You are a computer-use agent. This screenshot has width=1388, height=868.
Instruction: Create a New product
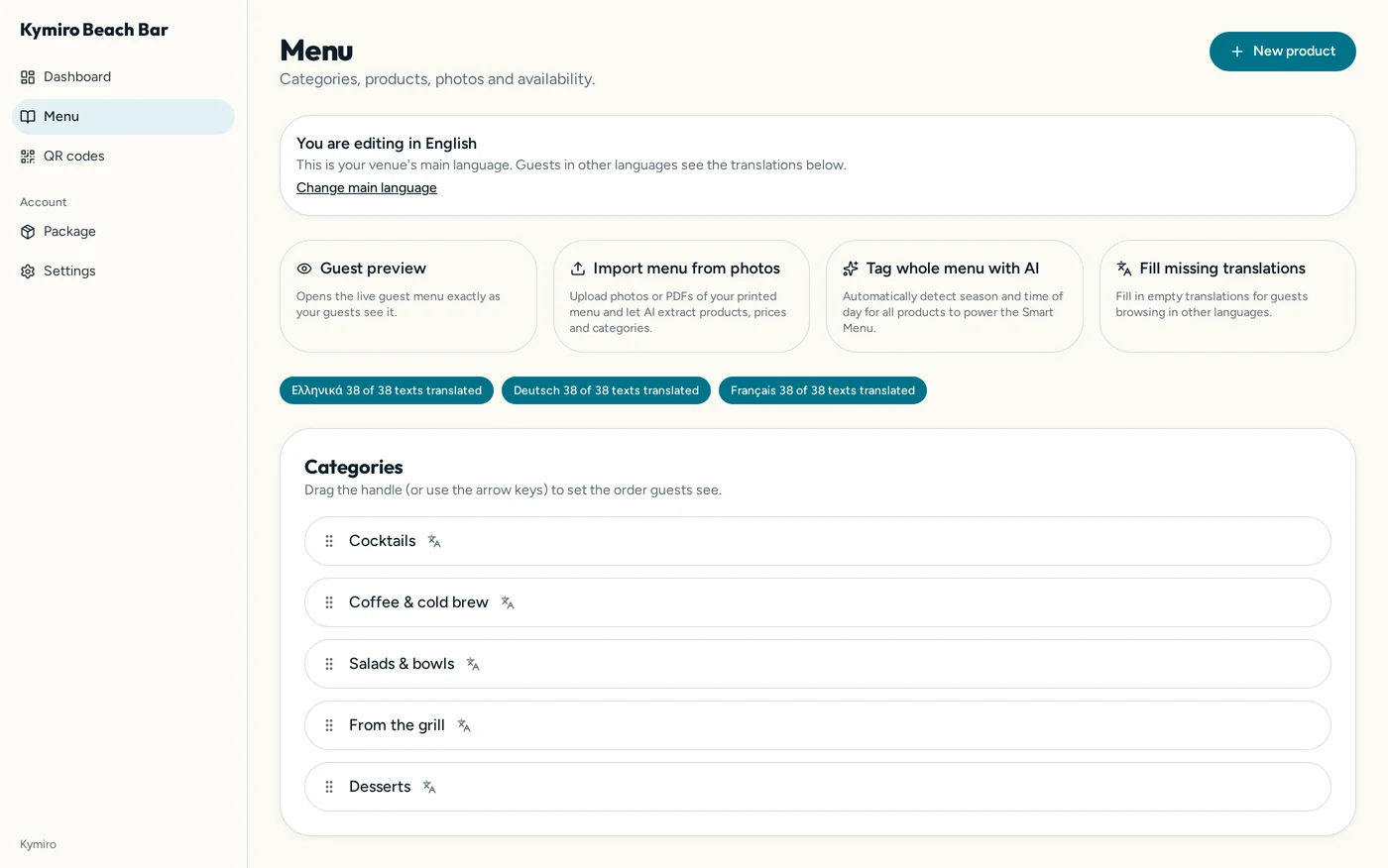pyautogui.click(x=1283, y=52)
